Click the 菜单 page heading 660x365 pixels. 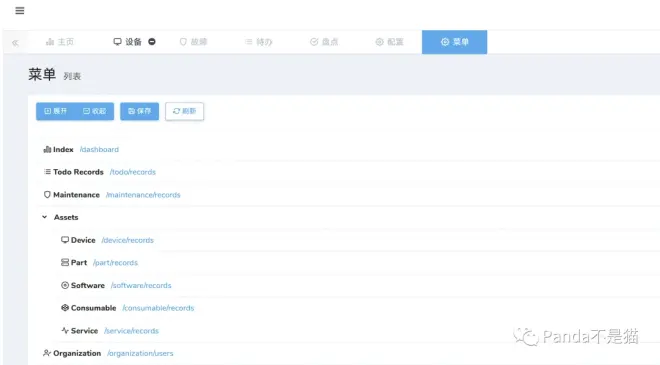click(42, 75)
